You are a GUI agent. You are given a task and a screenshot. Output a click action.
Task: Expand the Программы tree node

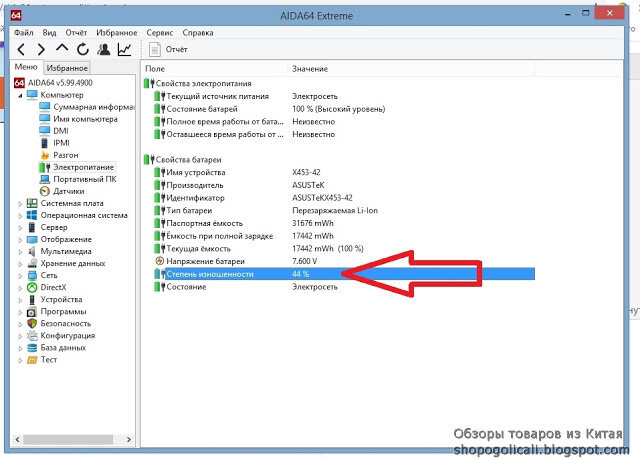point(20,312)
